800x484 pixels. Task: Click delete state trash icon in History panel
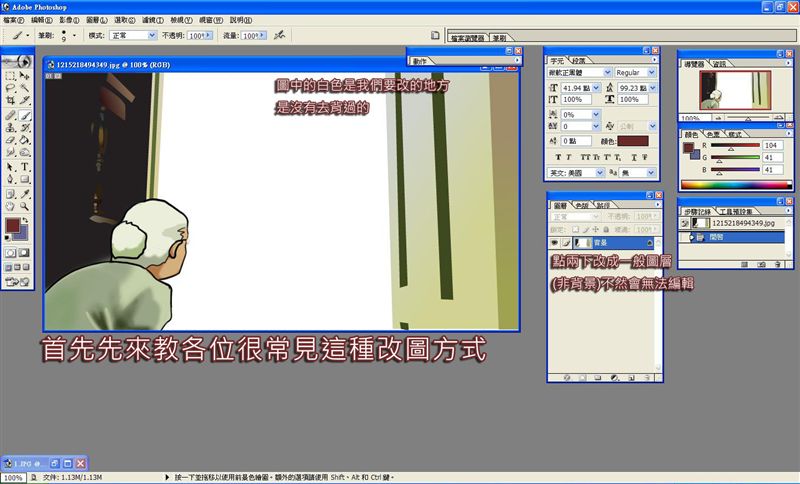(x=778, y=264)
